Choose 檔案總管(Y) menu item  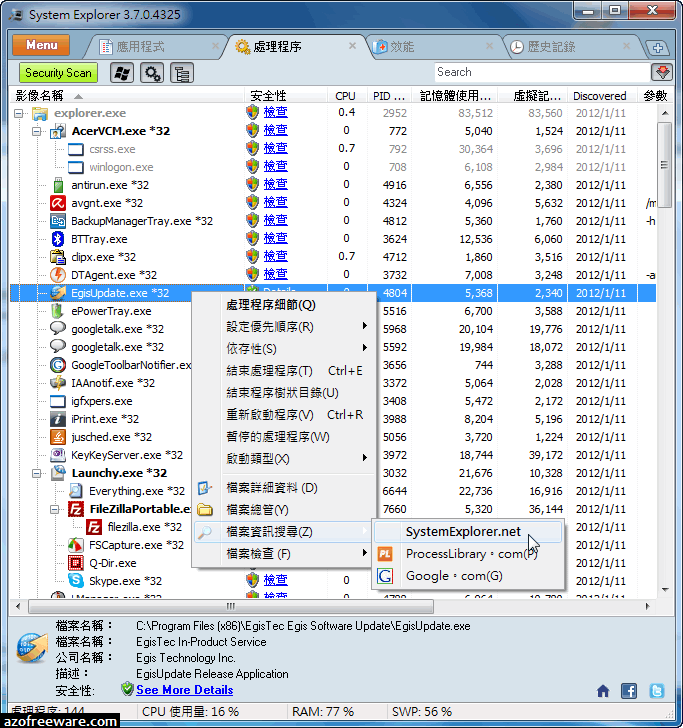click(x=283, y=510)
